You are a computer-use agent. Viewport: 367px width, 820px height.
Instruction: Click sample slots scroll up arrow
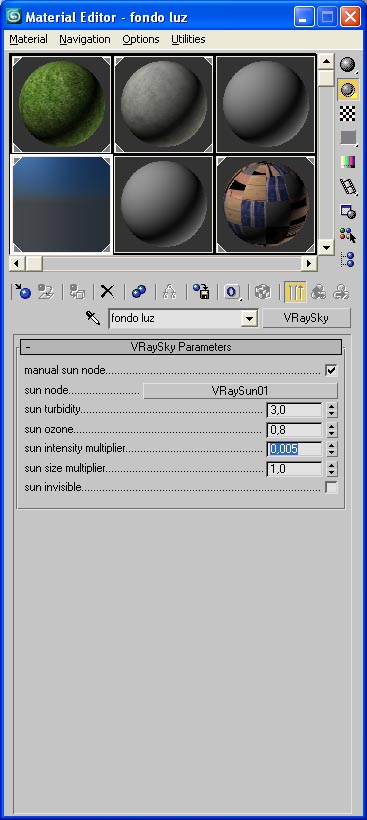tap(326, 62)
